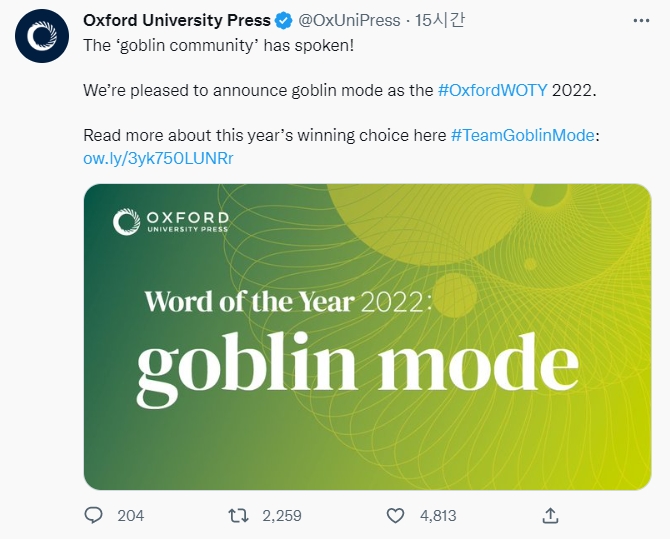Viewport: 670px width, 539px height.
Task: Click the 4,813 likes count
Action: point(438,515)
